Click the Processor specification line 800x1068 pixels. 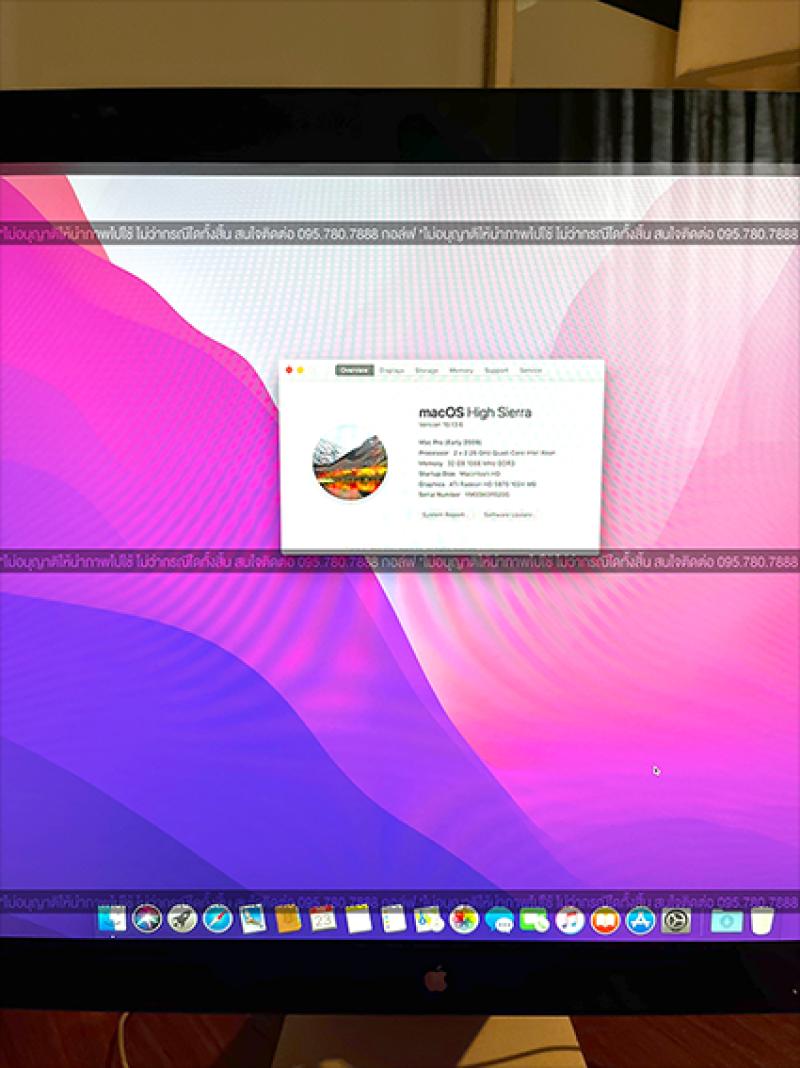pyautogui.click(x=487, y=453)
